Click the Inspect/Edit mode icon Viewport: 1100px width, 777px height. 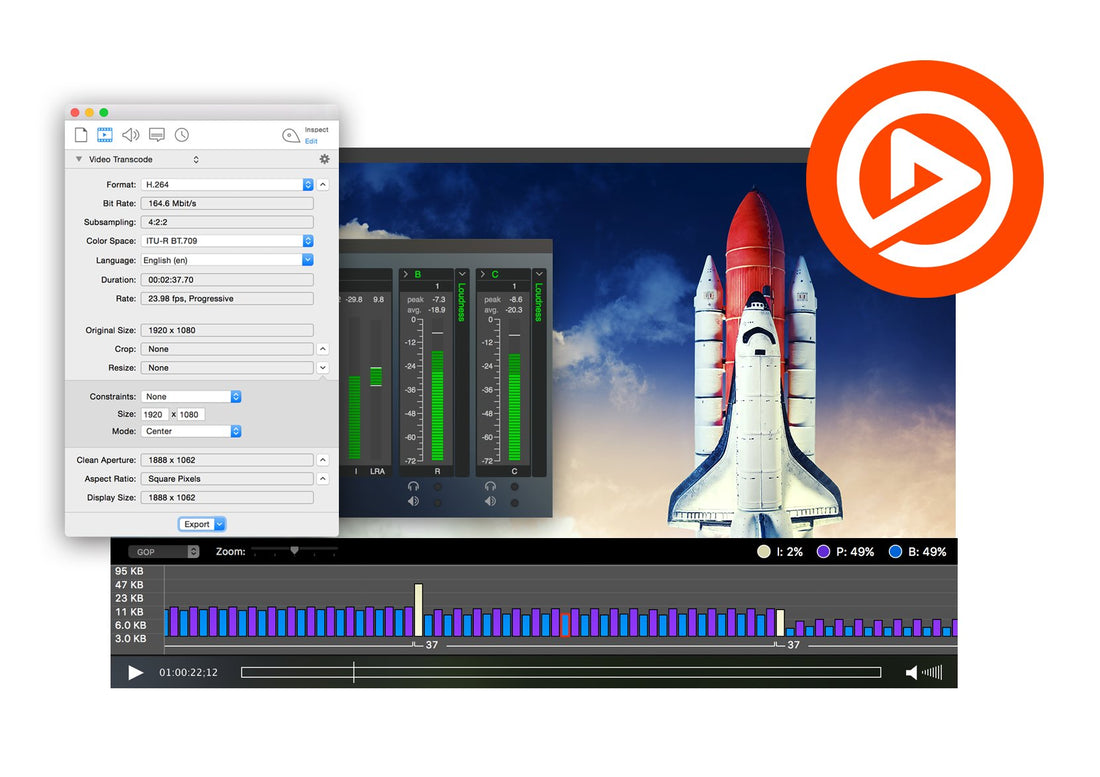tap(291, 136)
